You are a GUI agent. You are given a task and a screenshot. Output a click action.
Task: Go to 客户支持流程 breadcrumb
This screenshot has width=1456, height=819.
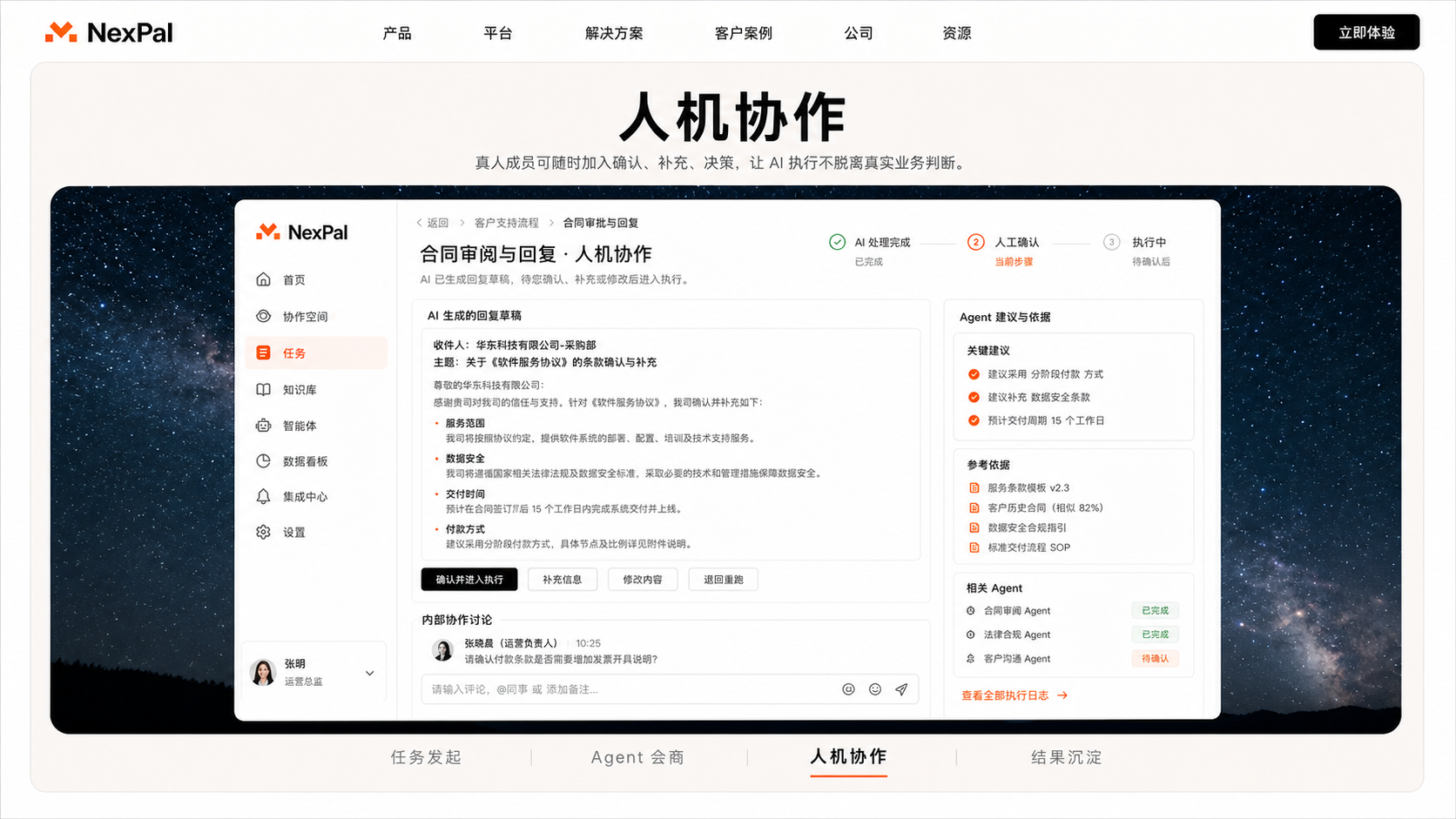tap(507, 223)
